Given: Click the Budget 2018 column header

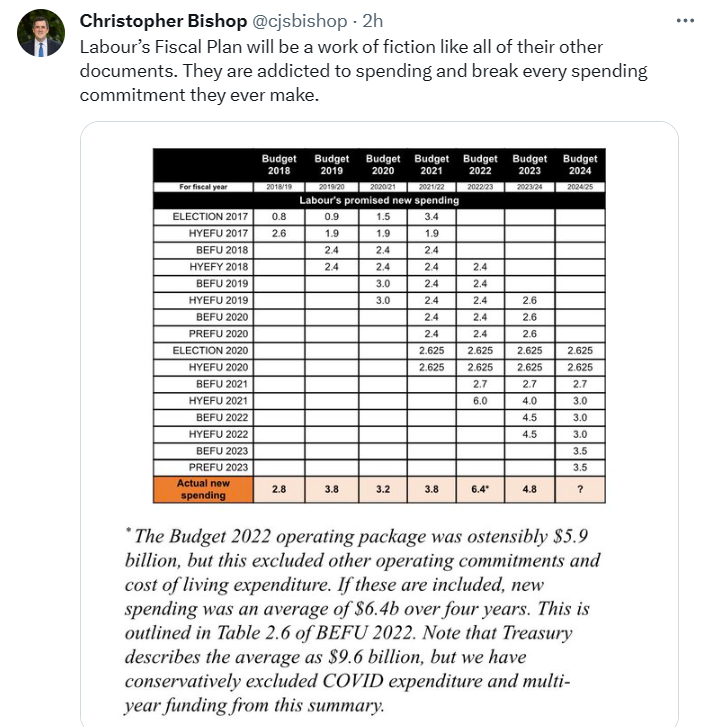Looking at the screenshot, I should tap(279, 164).
